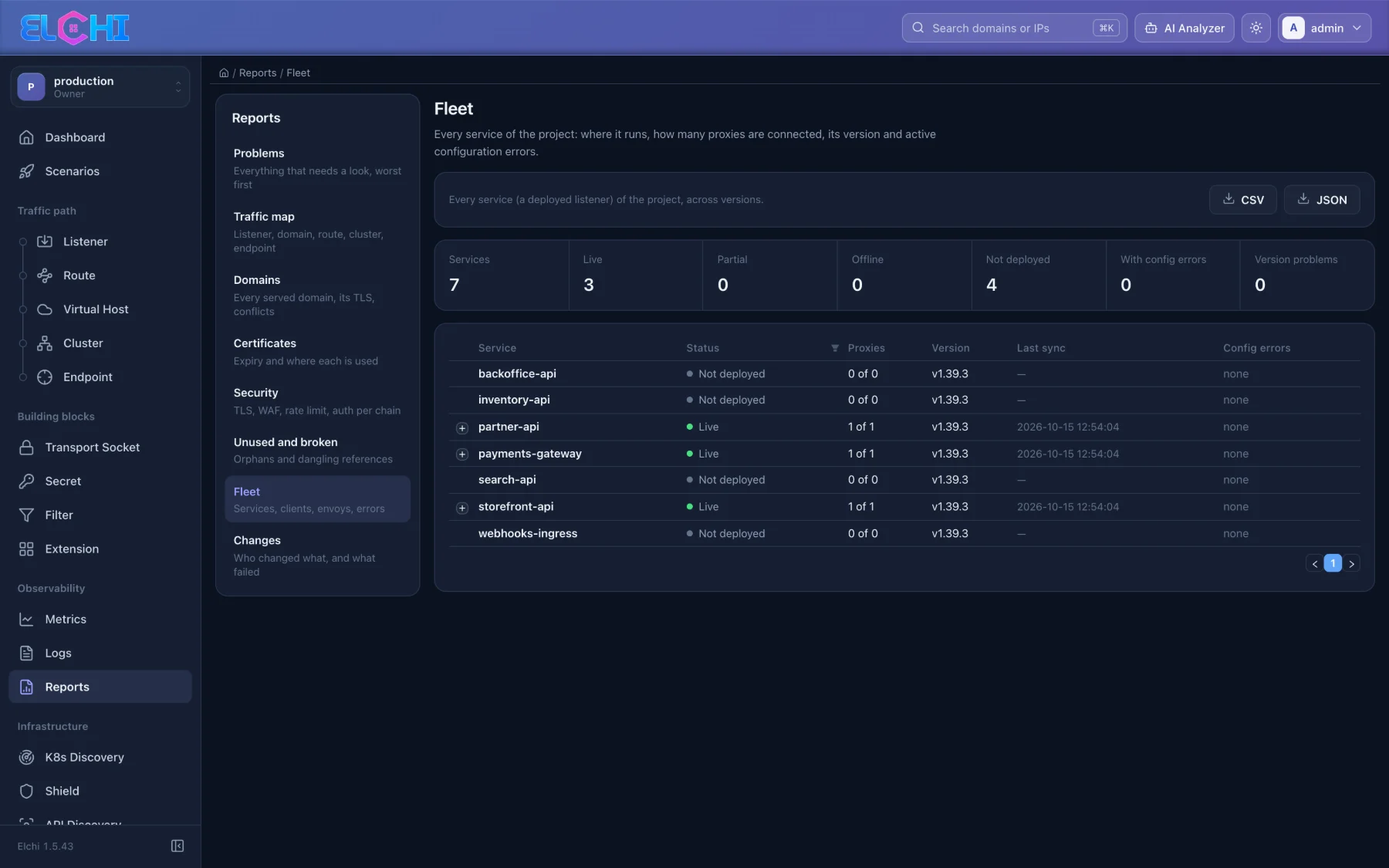
Task: Select the webhooks-ingress service row
Action: [904, 534]
